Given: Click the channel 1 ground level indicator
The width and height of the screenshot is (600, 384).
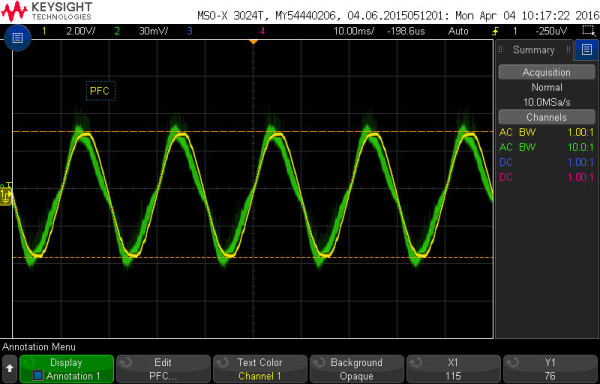Looking at the screenshot, I should [6, 195].
